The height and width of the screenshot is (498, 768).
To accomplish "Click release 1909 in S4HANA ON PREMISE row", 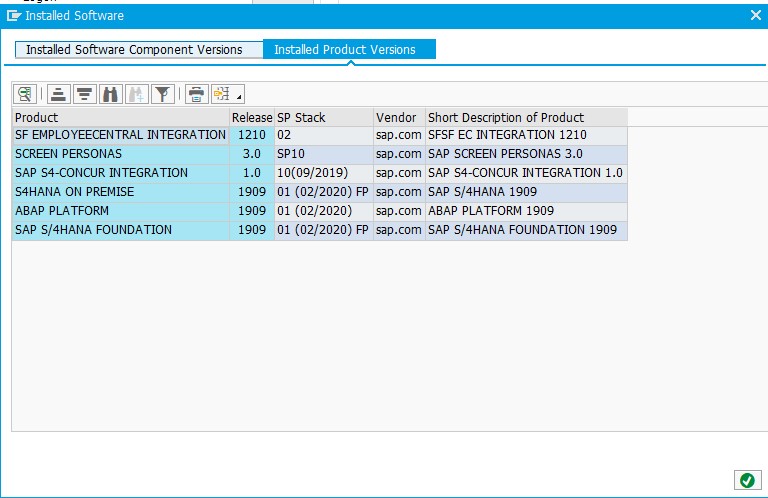I will click(252, 192).
